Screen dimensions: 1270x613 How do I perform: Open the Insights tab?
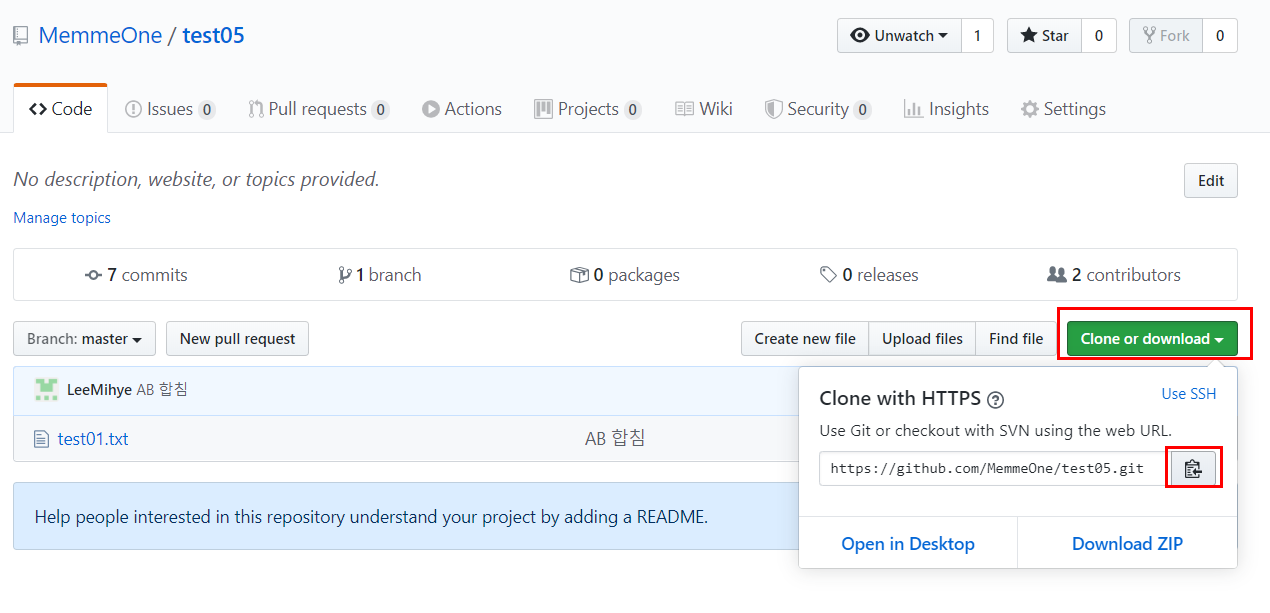[x=946, y=109]
